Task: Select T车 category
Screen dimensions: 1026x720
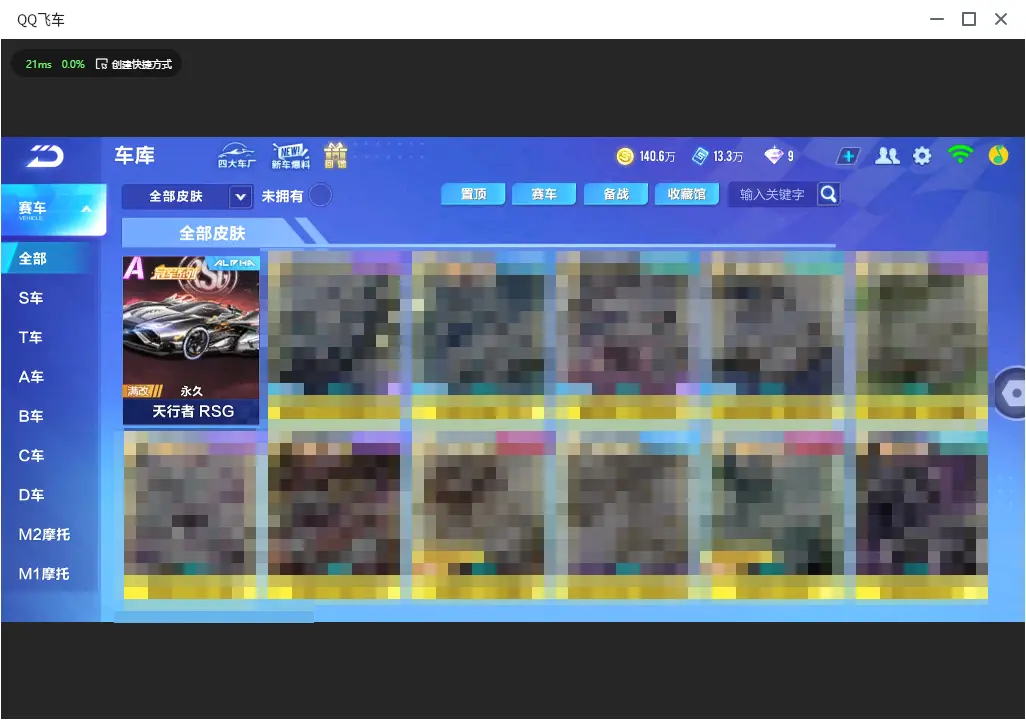Action: pos(31,337)
